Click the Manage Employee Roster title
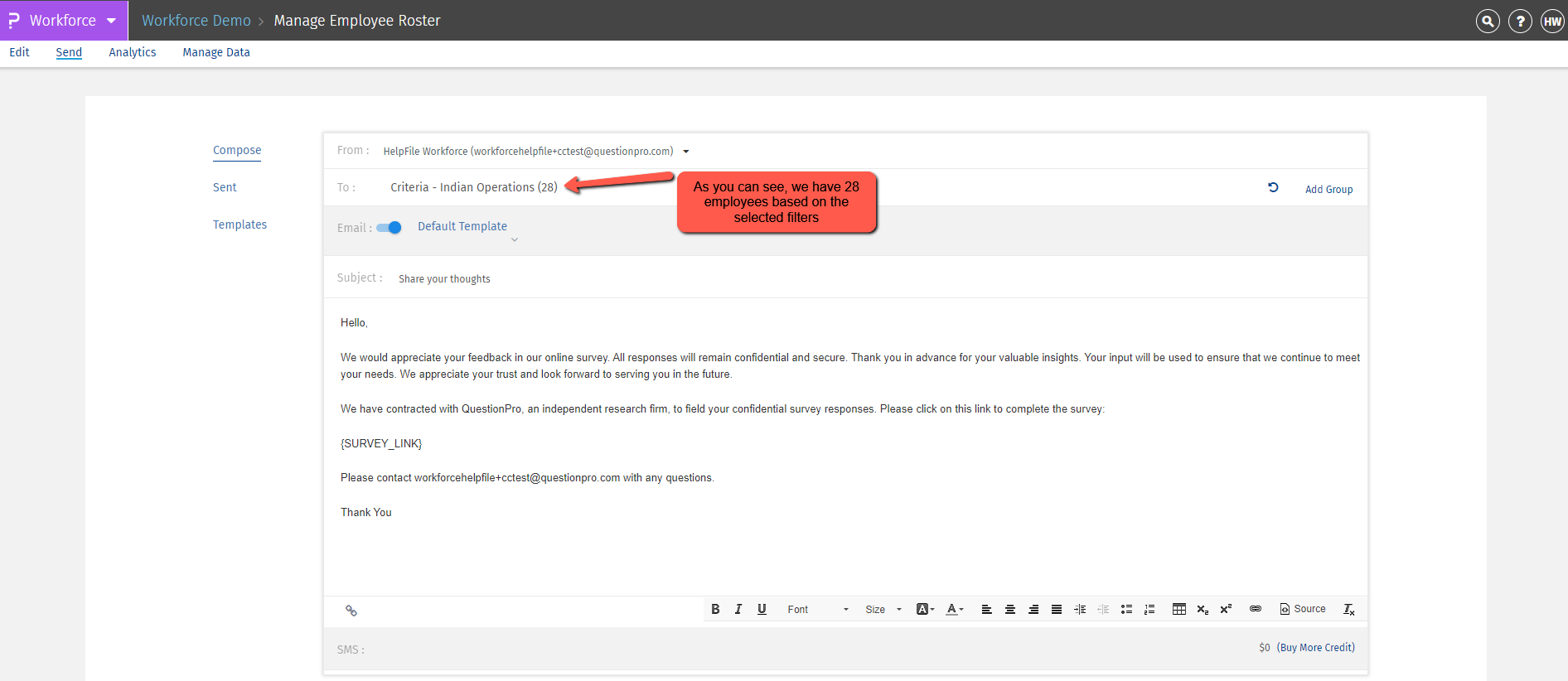This screenshot has width=1568, height=681. pos(357,21)
